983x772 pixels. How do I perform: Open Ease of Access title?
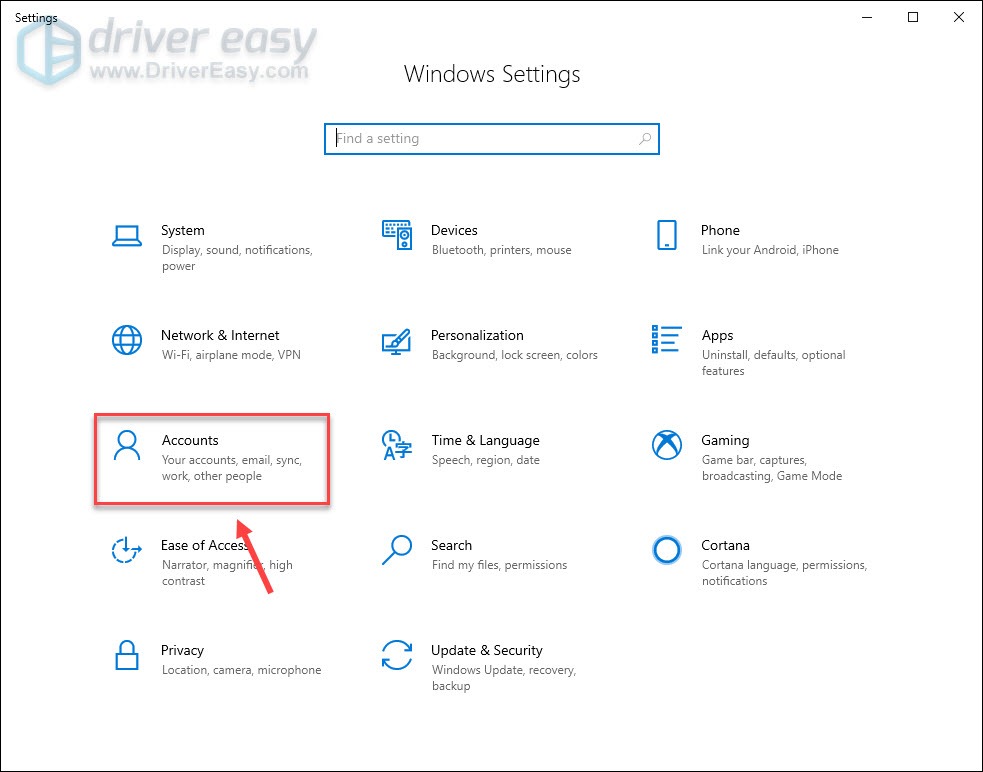204,545
